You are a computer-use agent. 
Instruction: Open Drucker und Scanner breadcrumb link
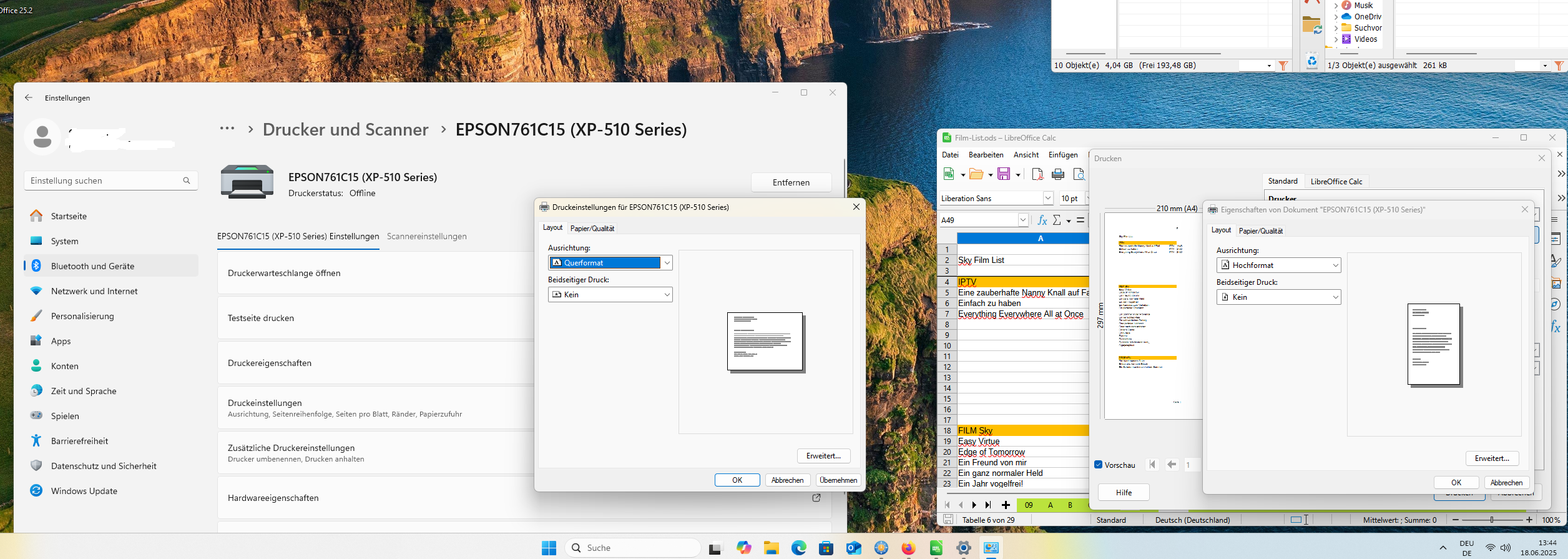point(345,129)
